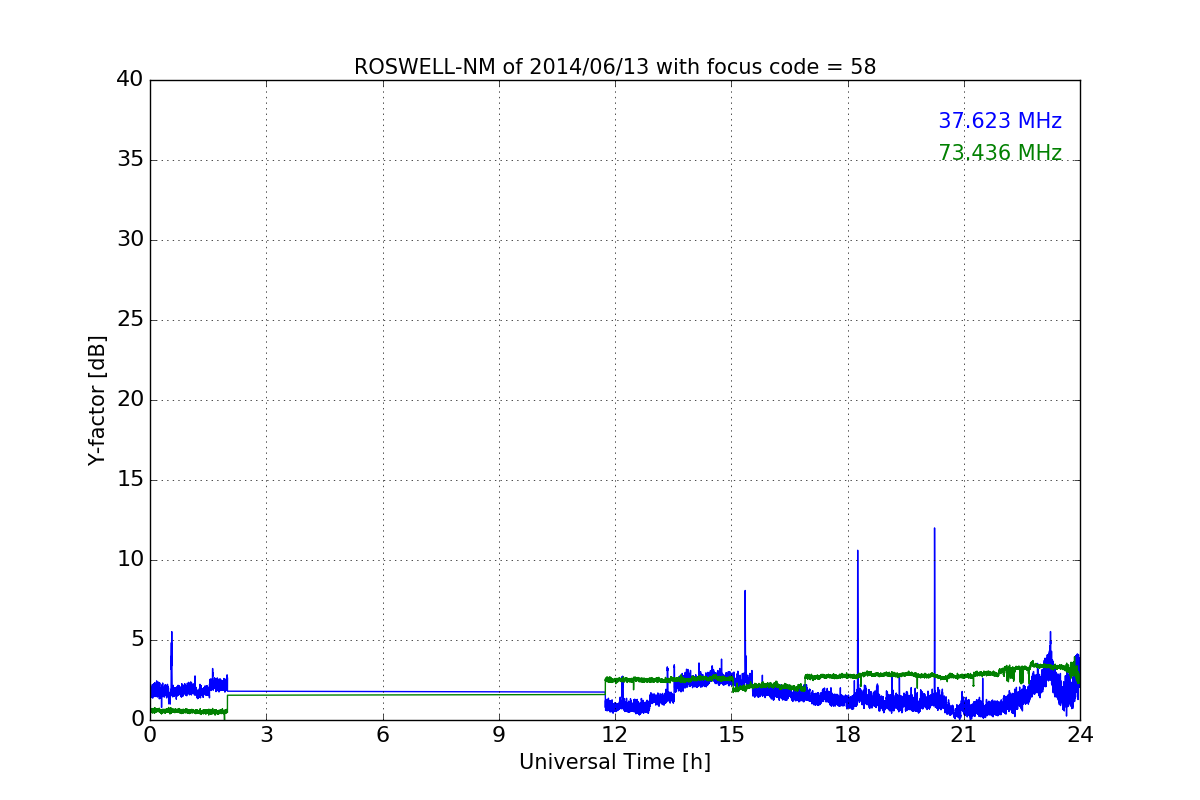Click the y-axis tick label 30

[x=129, y=240]
